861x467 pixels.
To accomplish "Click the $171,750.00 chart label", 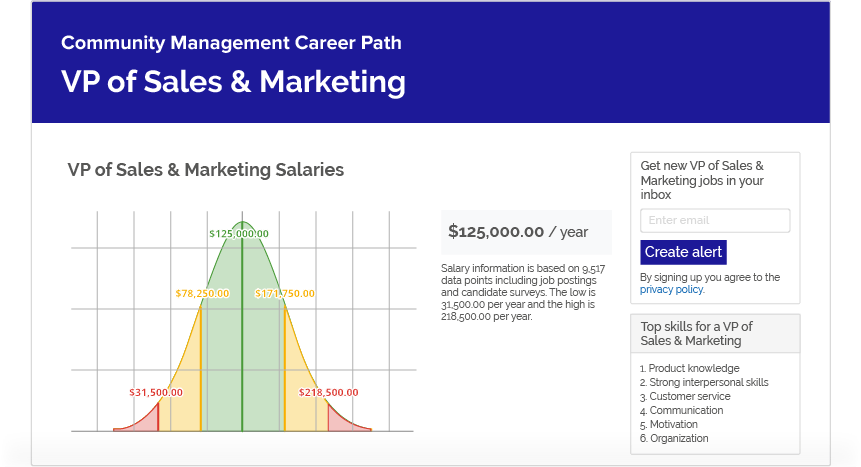I will 284,294.
